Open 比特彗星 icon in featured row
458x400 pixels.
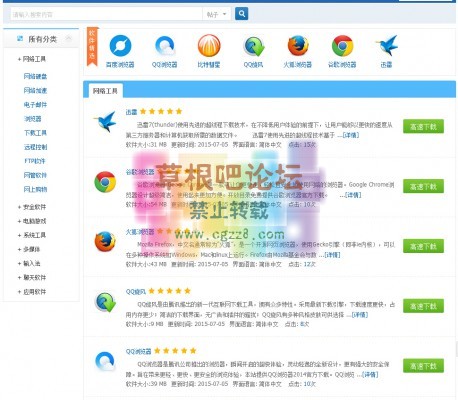point(209,46)
